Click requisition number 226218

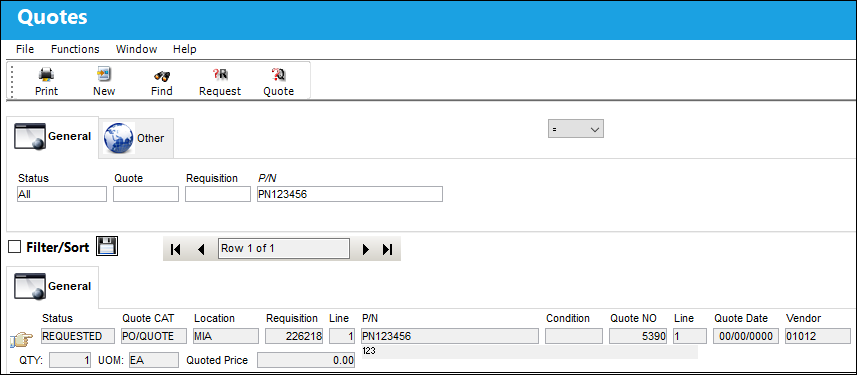tap(294, 336)
